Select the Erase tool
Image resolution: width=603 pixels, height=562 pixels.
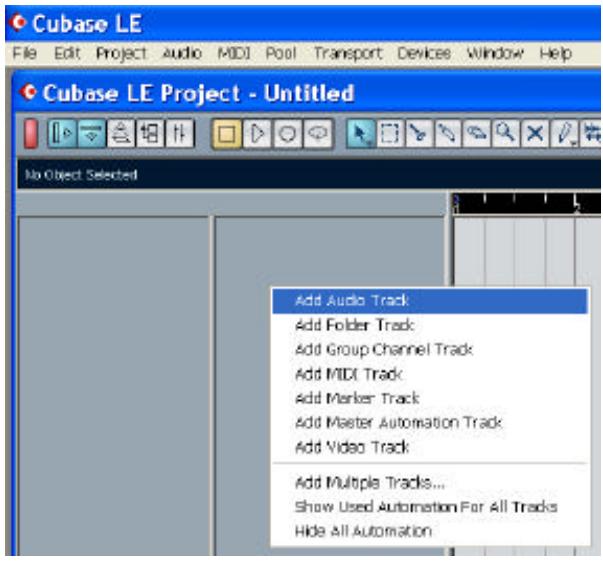[477, 134]
